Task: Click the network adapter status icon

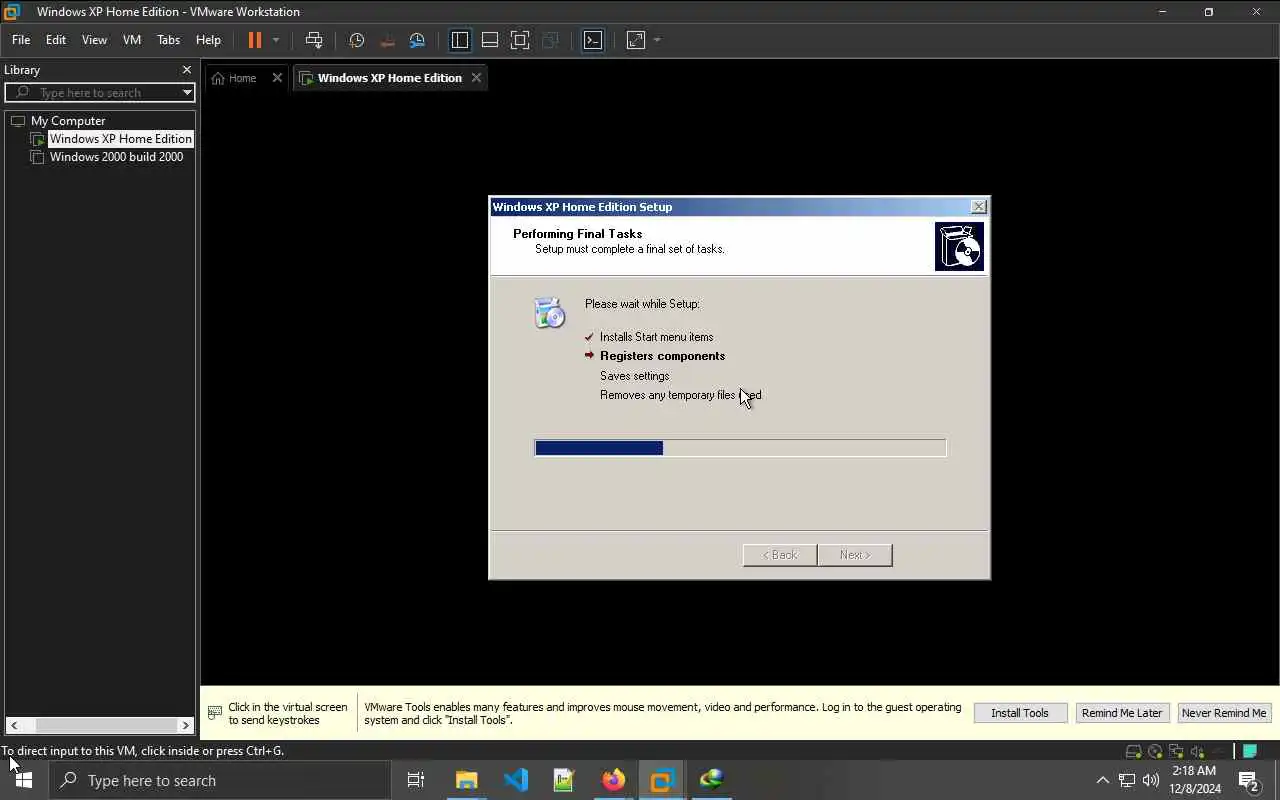Action: [1176, 751]
